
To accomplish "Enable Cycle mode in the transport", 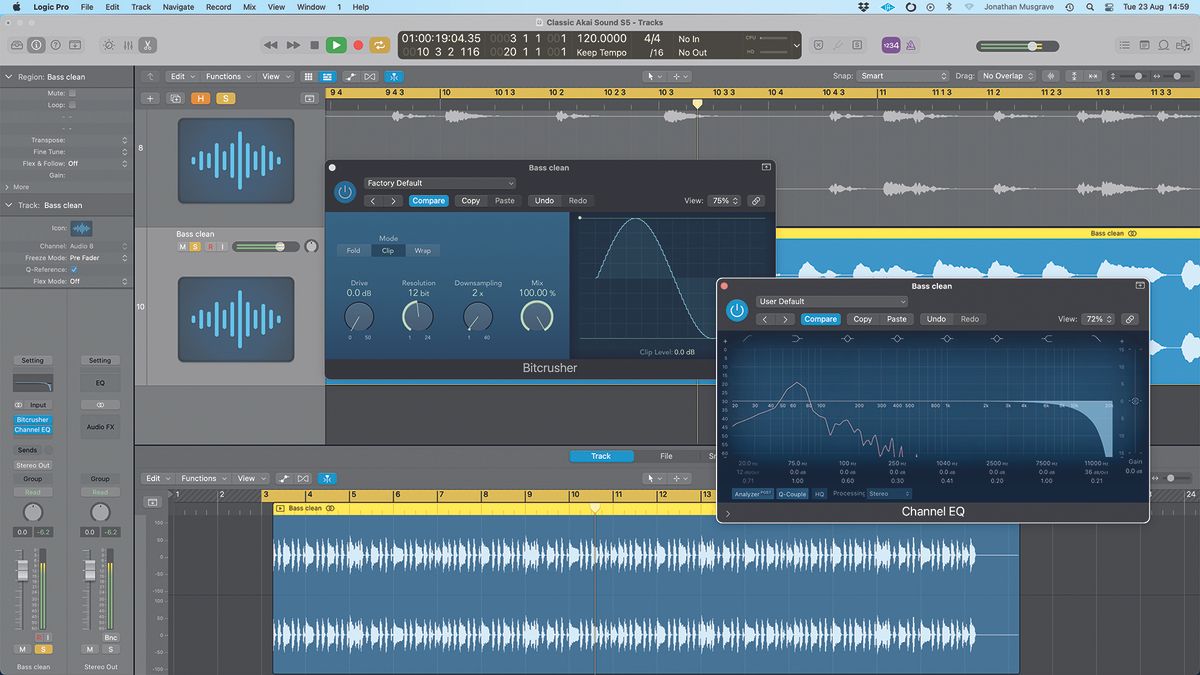I will click(x=379, y=45).
